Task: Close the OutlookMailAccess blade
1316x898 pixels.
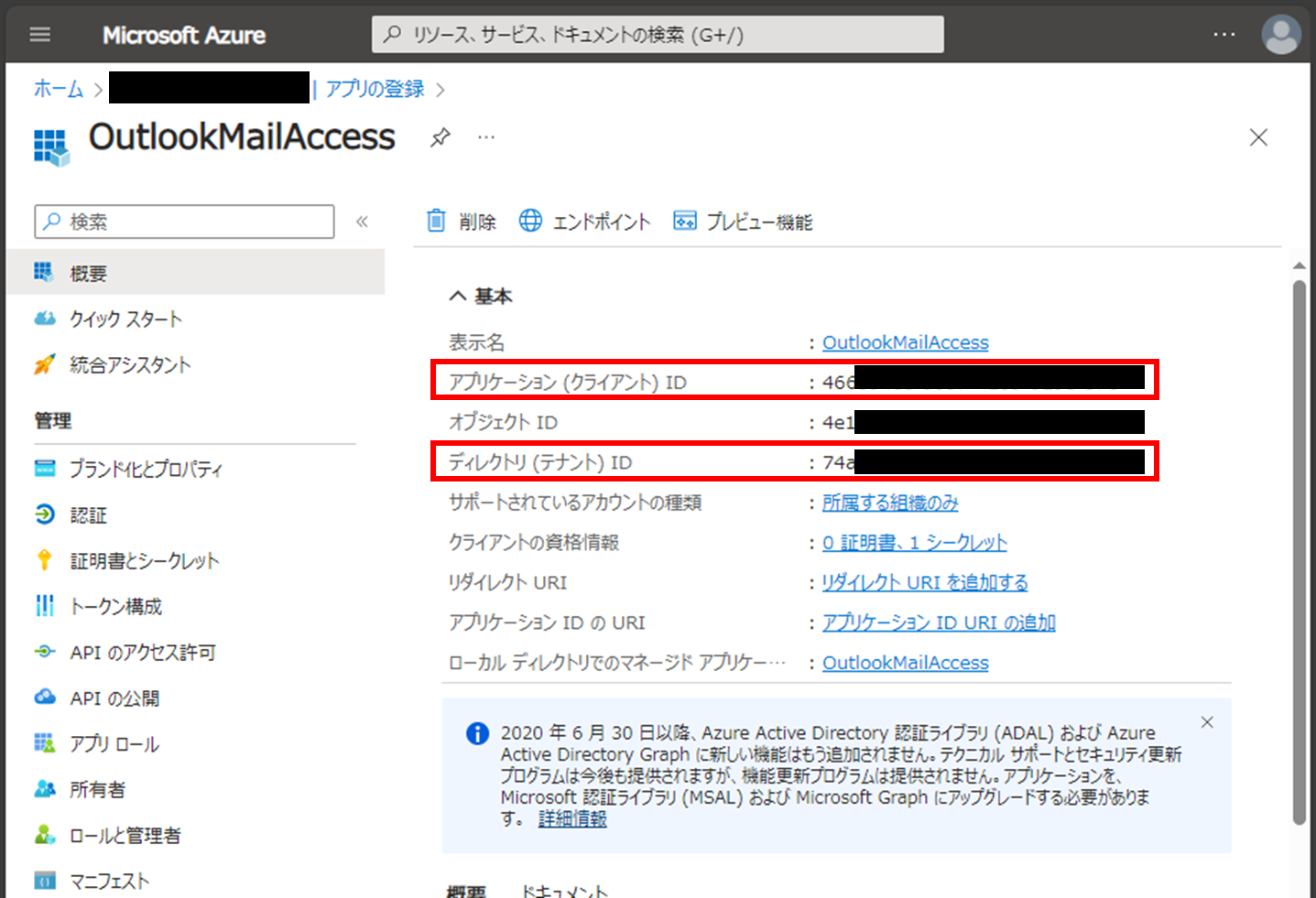Action: click(1258, 137)
